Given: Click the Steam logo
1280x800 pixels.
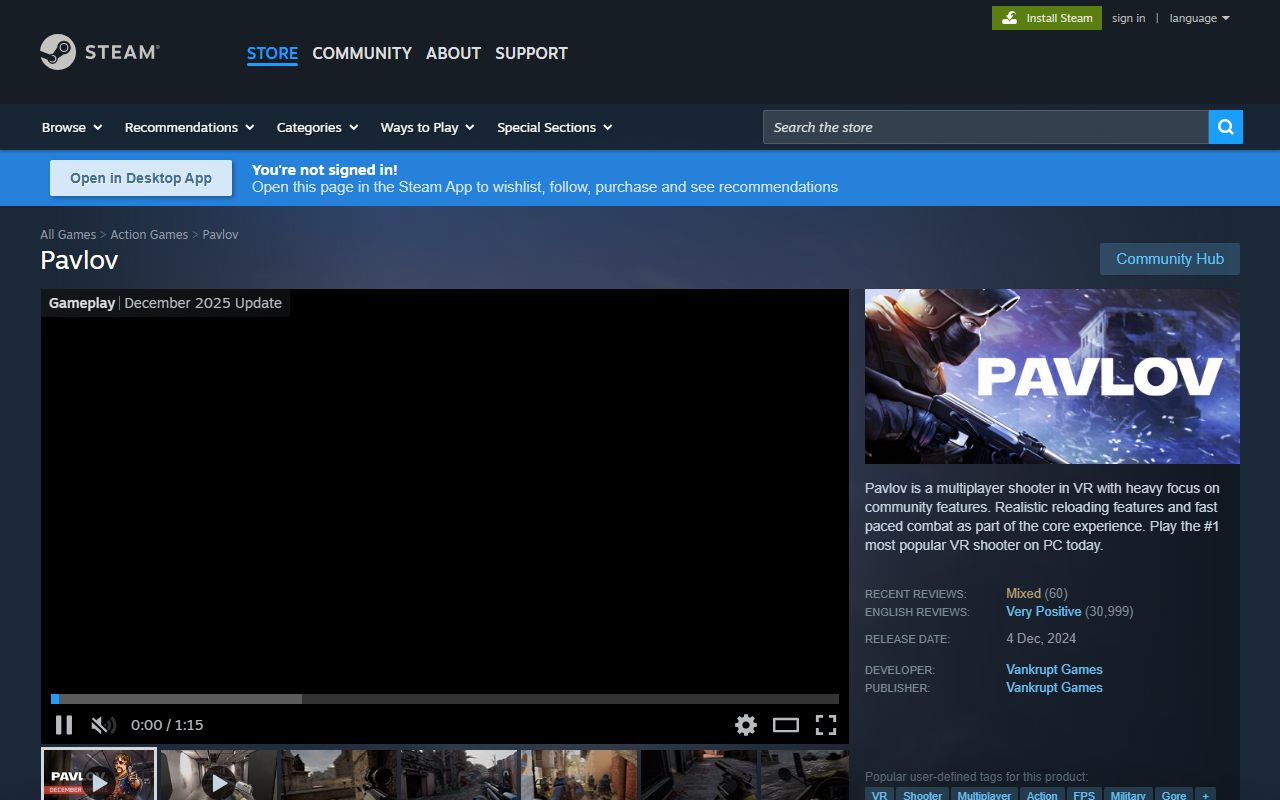Looking at the screenshot, I should click(x=100, y=52).
